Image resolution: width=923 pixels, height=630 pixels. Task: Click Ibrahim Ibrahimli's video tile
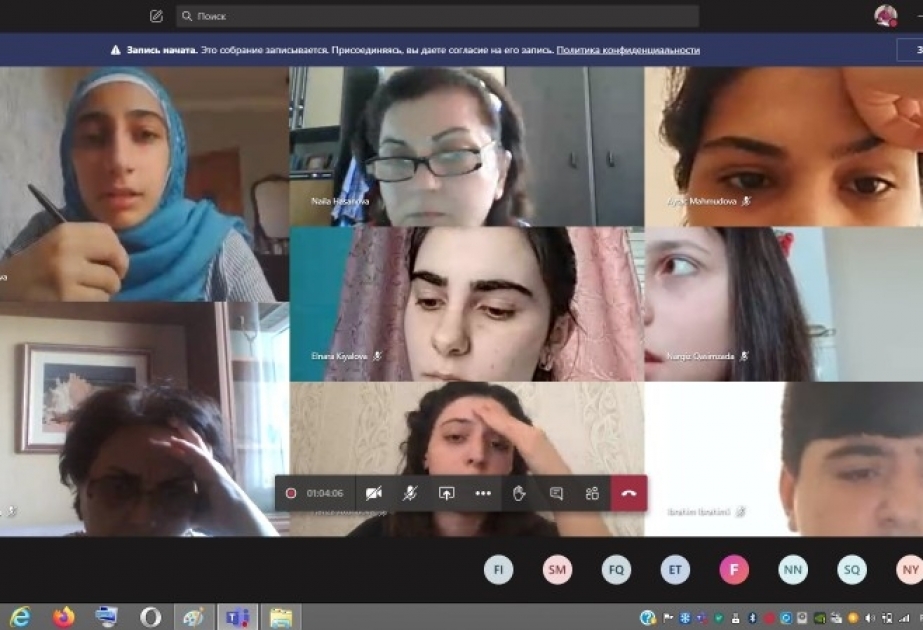(x=783, y=459)
